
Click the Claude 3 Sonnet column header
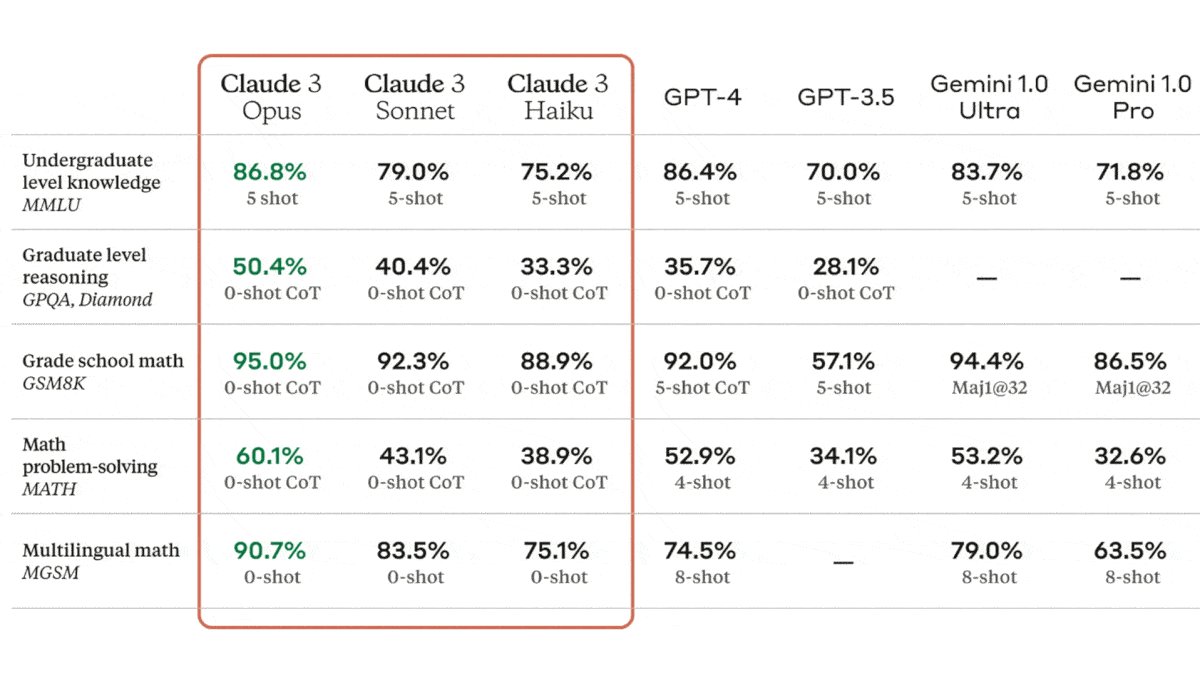pyautogui.click(x=415, y=97)
